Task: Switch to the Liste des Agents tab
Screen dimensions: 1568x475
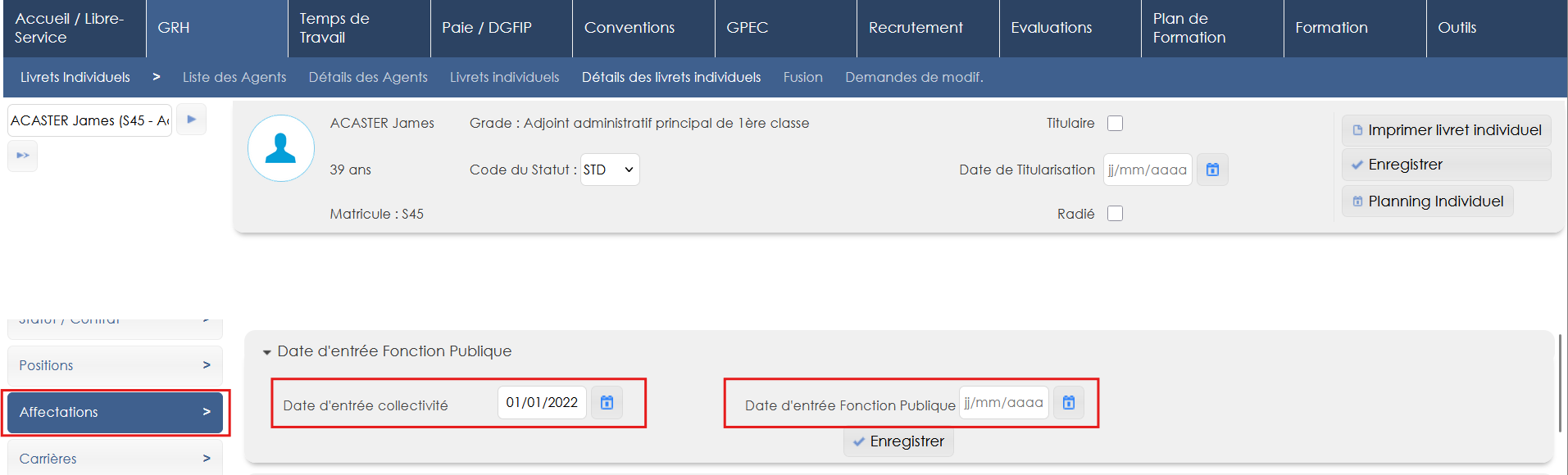Action: [234, 77]
